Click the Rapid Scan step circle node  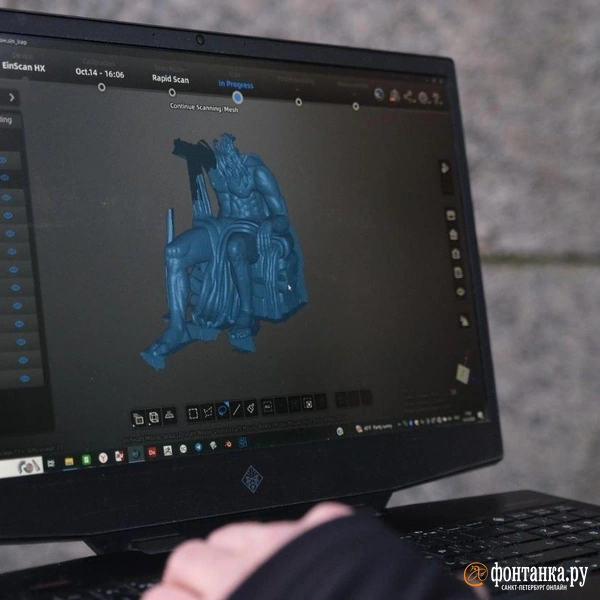[x=172, y=92]
